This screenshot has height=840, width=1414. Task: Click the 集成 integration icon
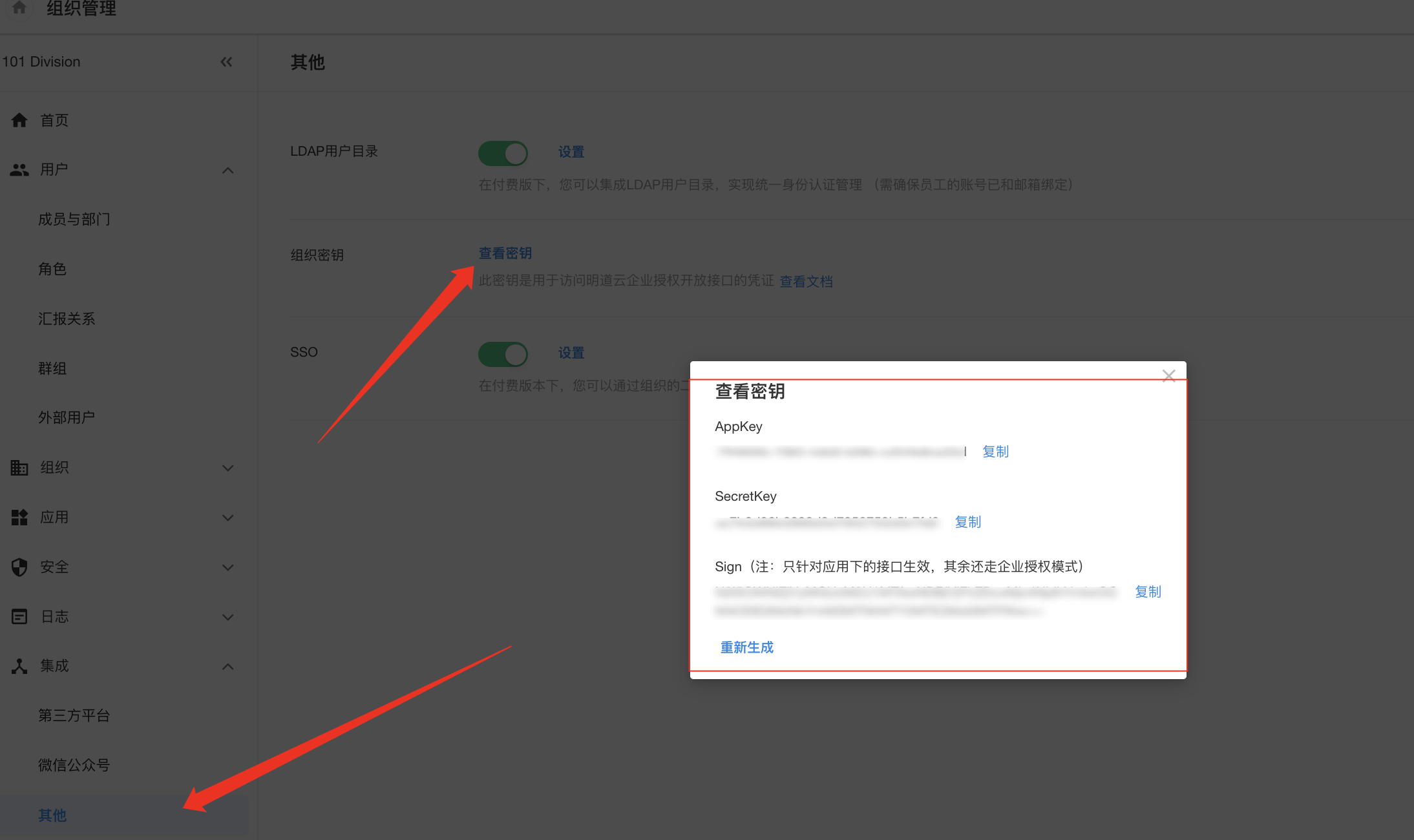tap(19, 666)
